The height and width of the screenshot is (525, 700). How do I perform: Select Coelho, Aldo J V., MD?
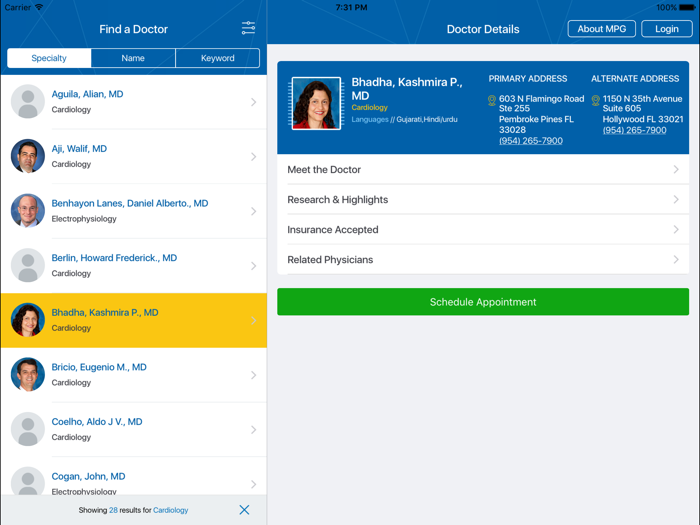pos(97,421)
